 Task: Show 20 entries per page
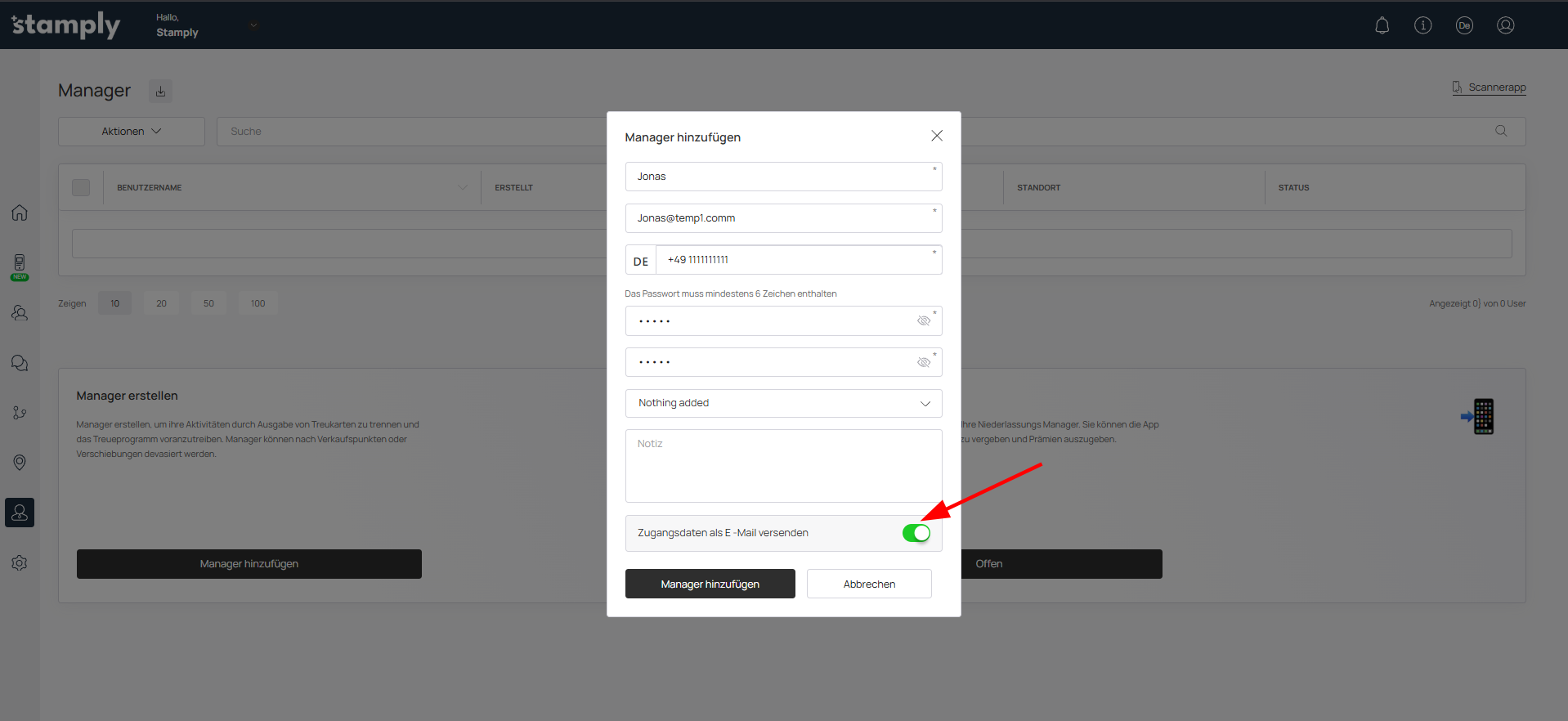click(x=161, y=303)
